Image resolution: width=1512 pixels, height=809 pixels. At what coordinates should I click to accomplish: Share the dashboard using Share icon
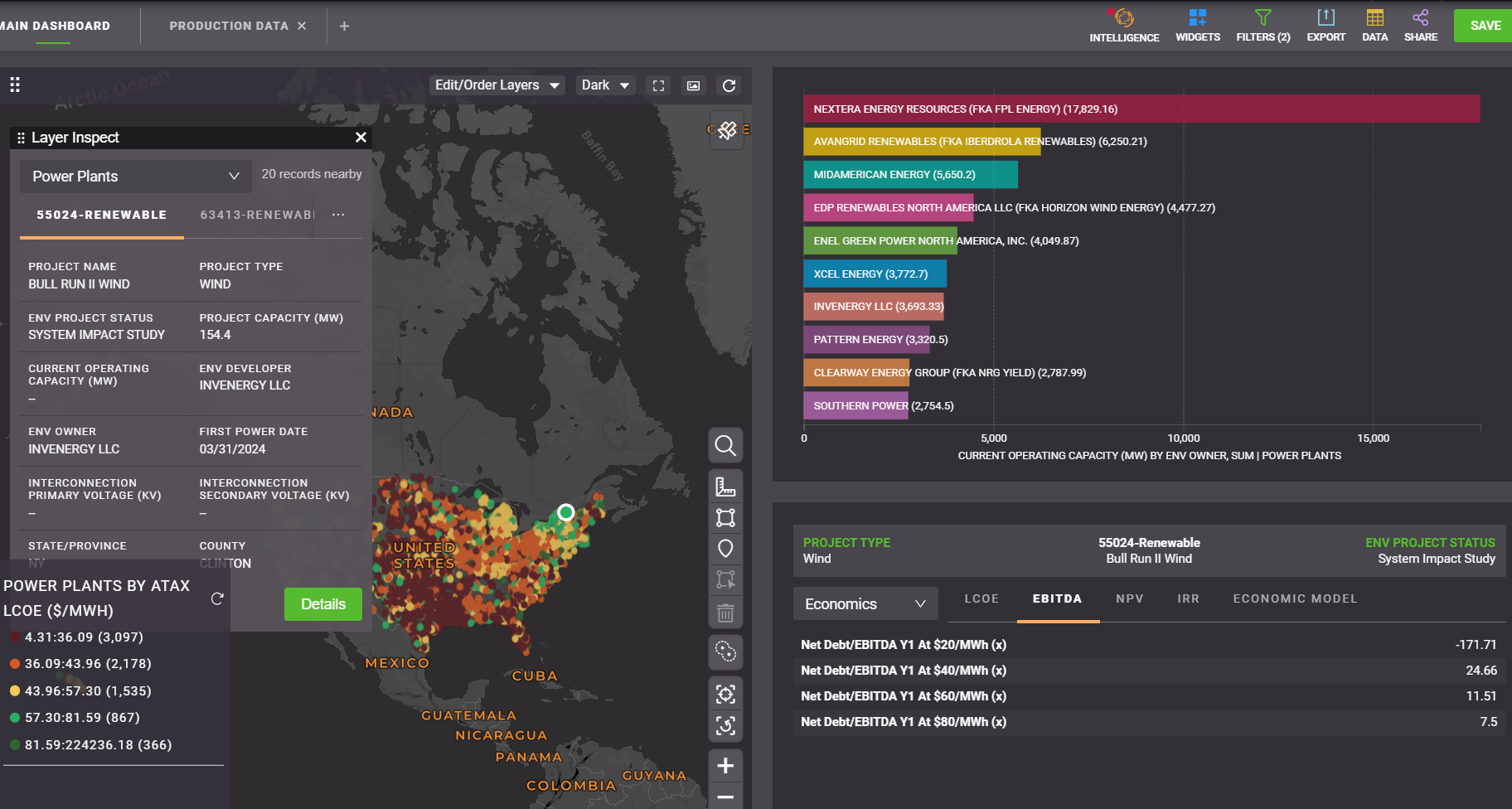1420,25
